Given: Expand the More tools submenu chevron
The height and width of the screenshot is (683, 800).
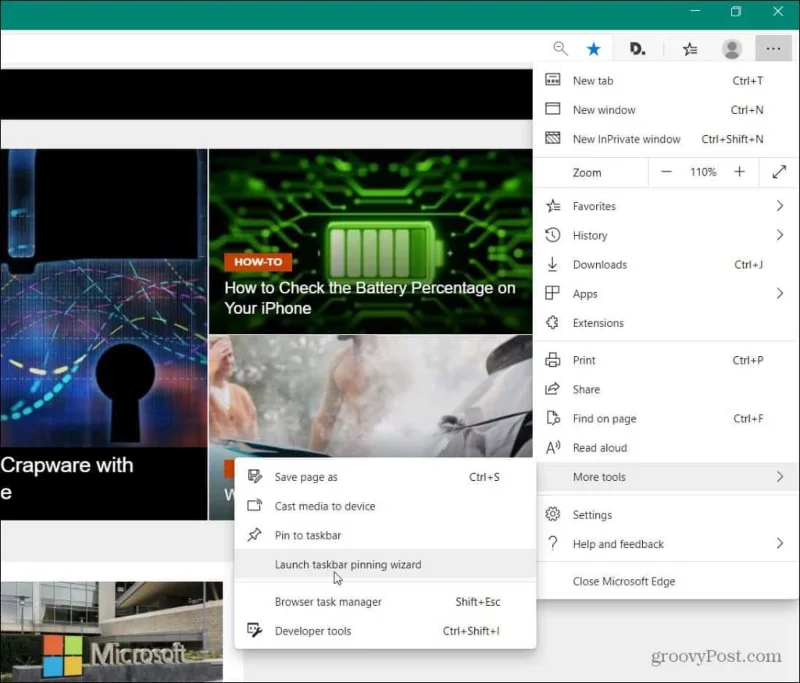Looking at the screenshot, I should [780, 476].
